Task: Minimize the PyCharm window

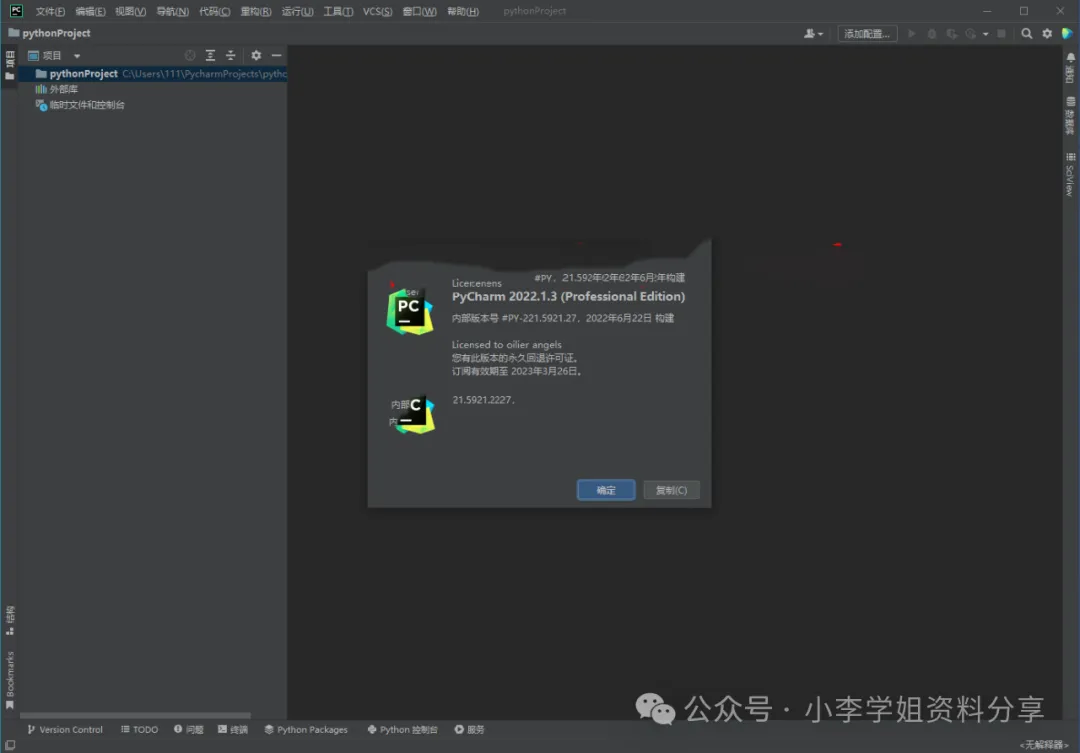Action: [987, 11]
